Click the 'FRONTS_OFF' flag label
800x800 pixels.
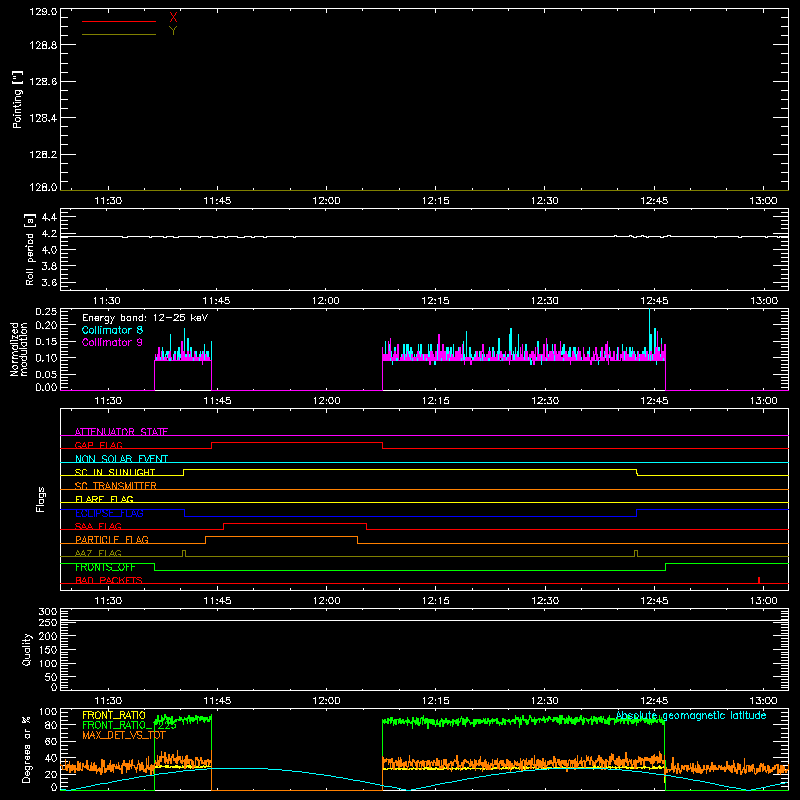105,567
